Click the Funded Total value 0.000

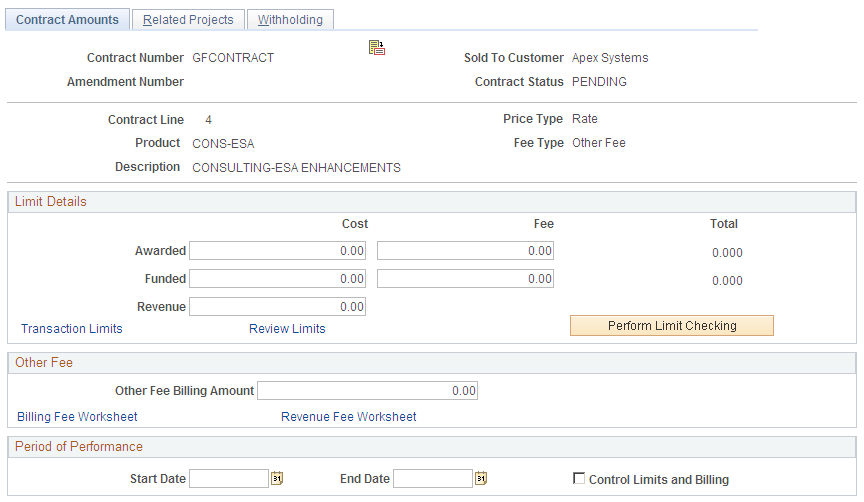point(727,281)
